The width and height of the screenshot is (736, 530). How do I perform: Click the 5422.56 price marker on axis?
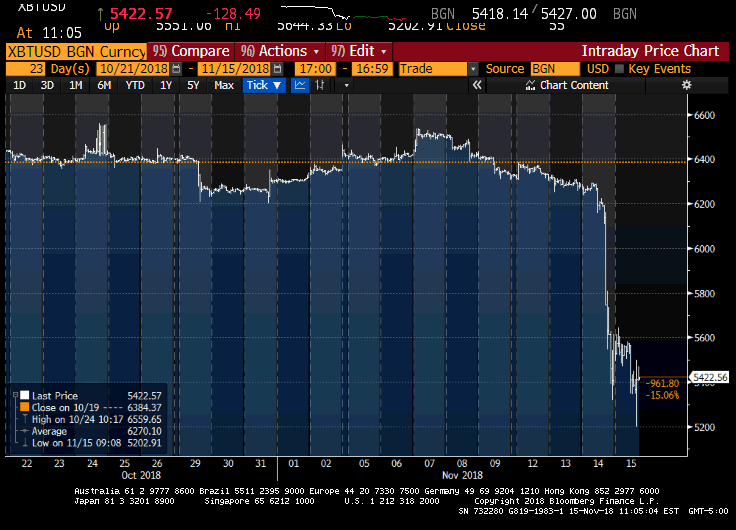click(710, 377)
